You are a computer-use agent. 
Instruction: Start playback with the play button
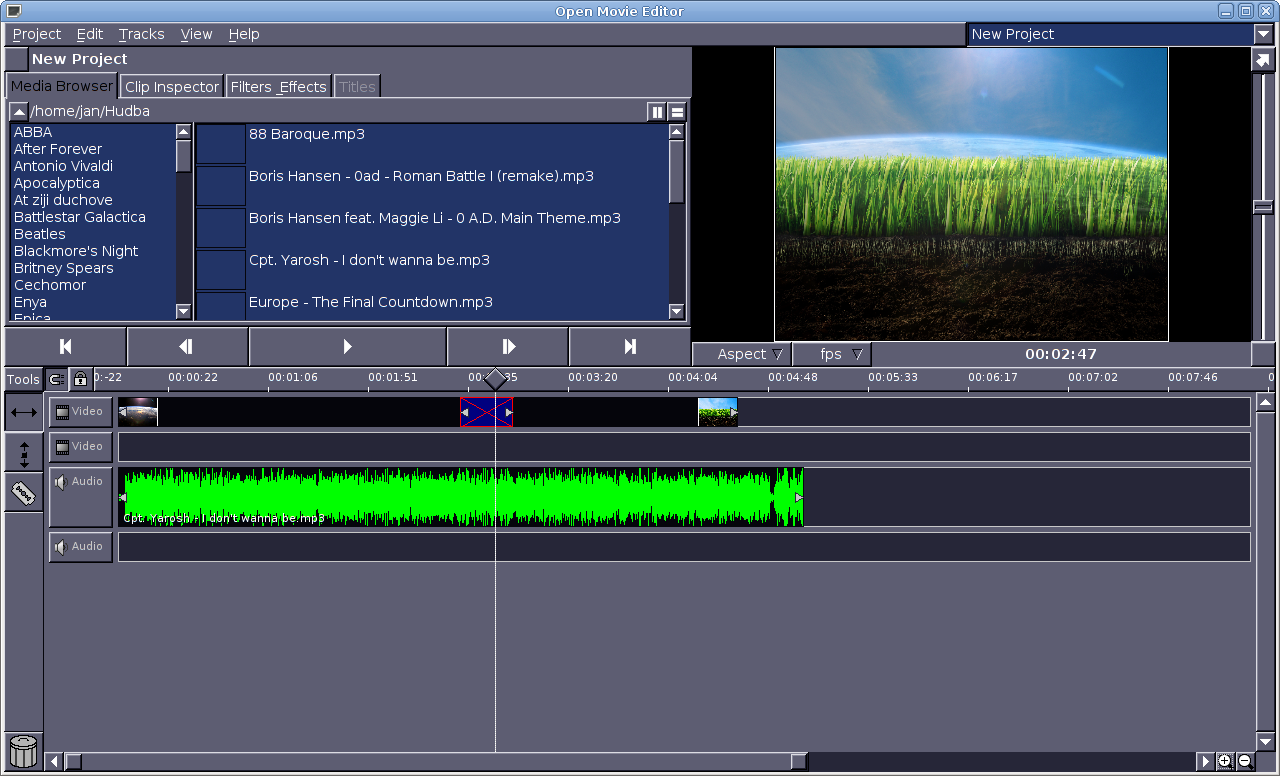tap(347, 347)
